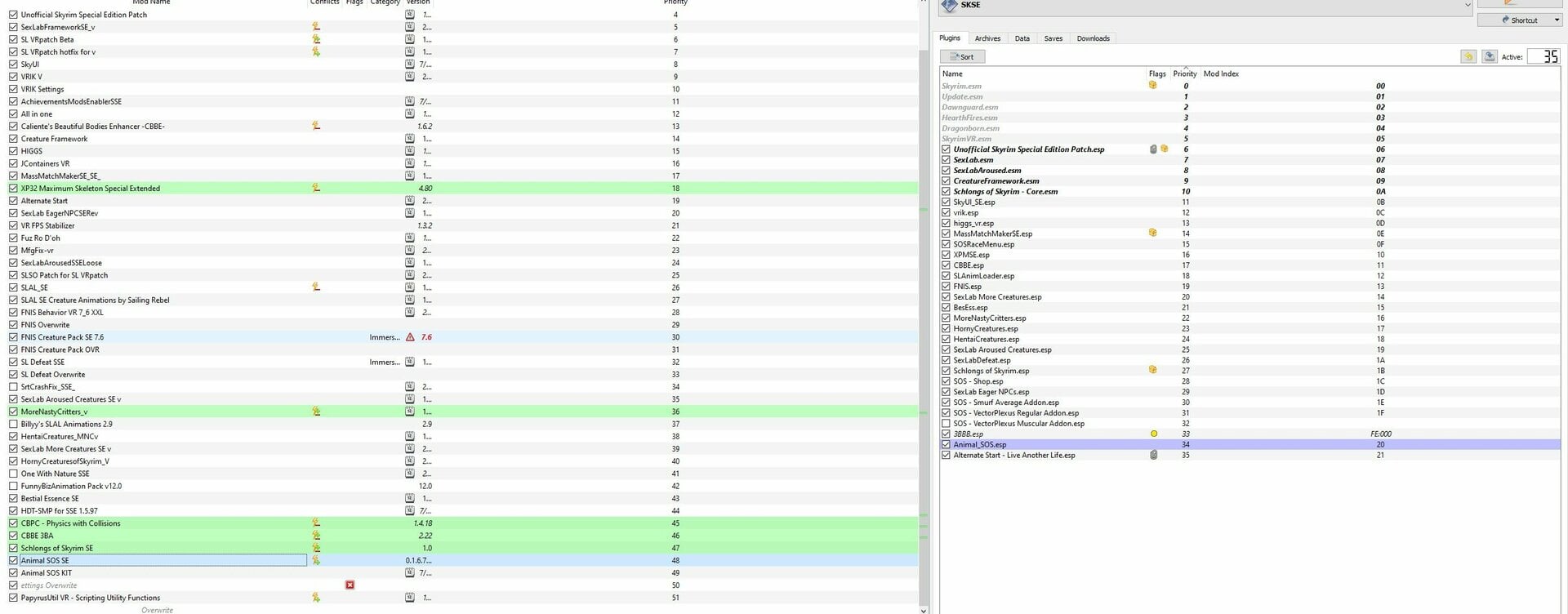Click Nexus version icon for Bestial Essence SE
Image resolution: width=1568 pixels, height=614 pixels.
tap(410, 498)
